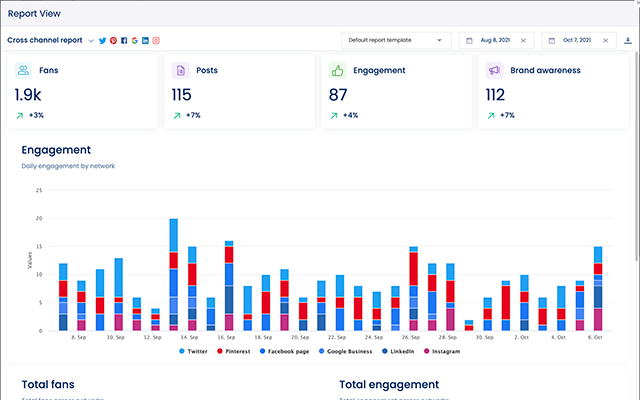Toggle Pinterest series in chart legend
Image resolution: width=640 pixels, height=400 pixels.
tap(238, 352)
